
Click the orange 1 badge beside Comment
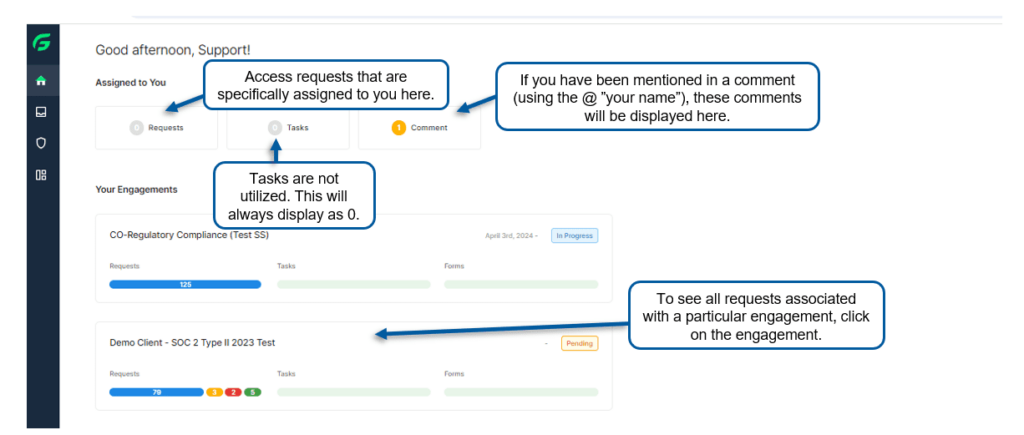pos(398,128)
